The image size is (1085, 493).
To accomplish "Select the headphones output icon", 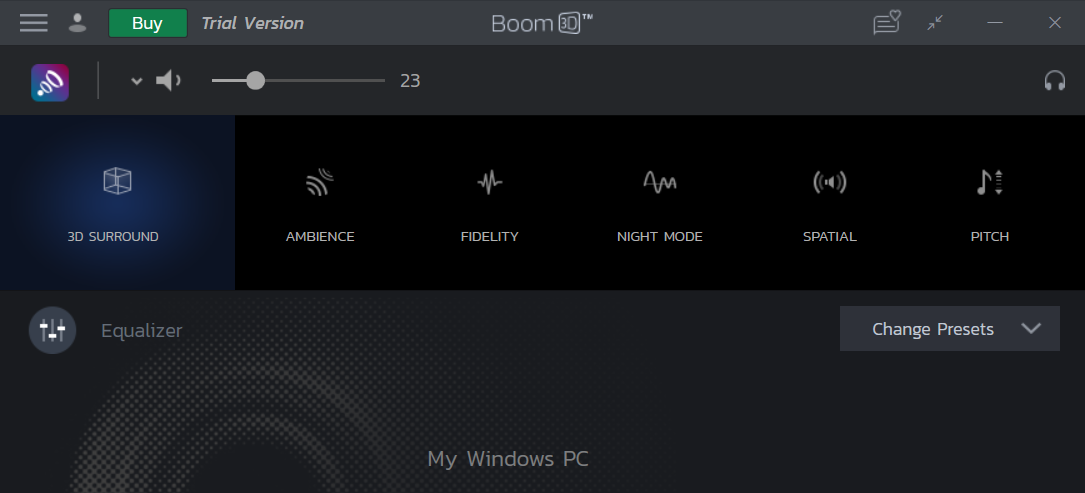I will (x=1055, y=81).
